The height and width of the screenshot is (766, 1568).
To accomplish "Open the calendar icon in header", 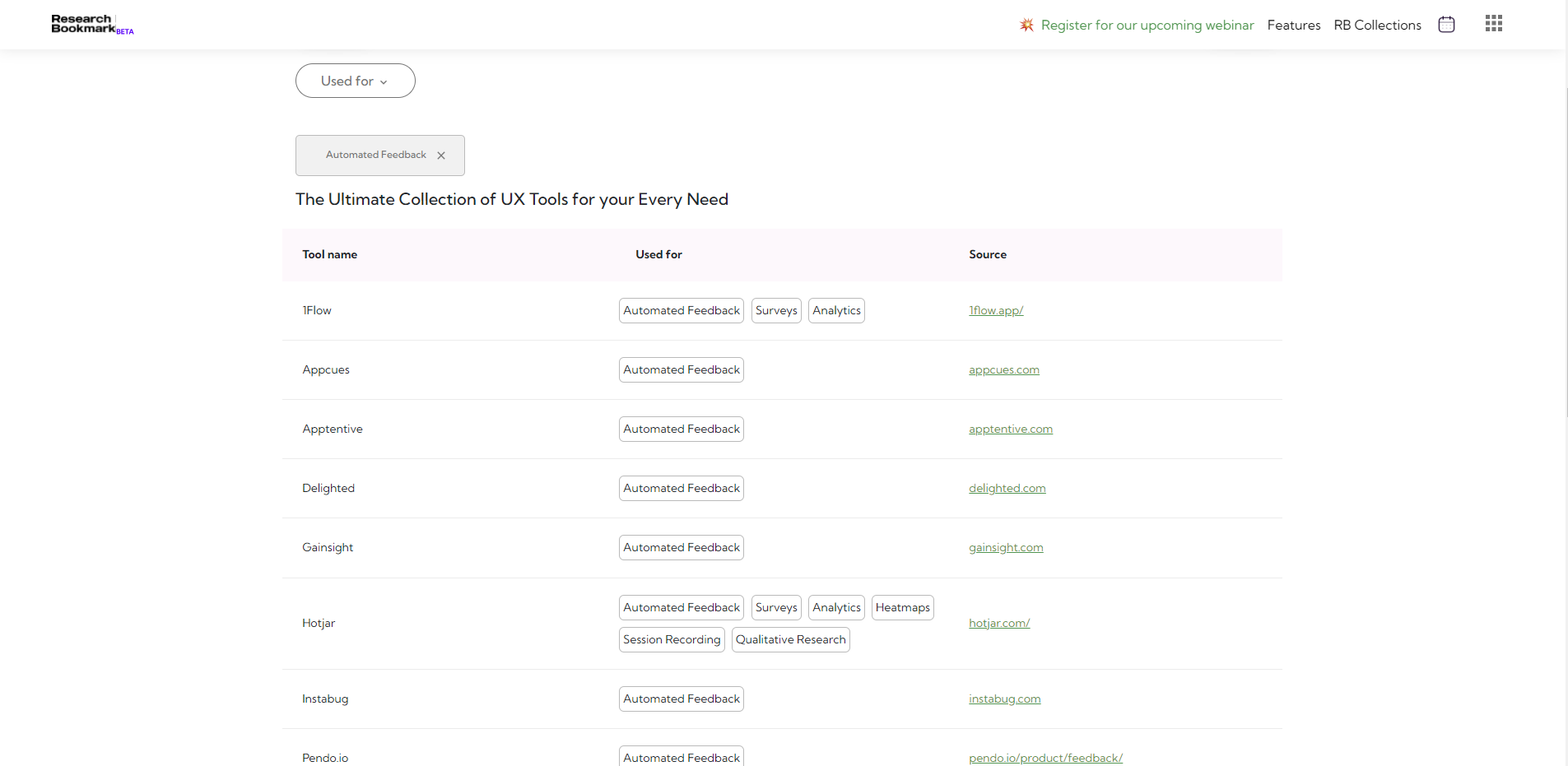I will [1446, 25].
